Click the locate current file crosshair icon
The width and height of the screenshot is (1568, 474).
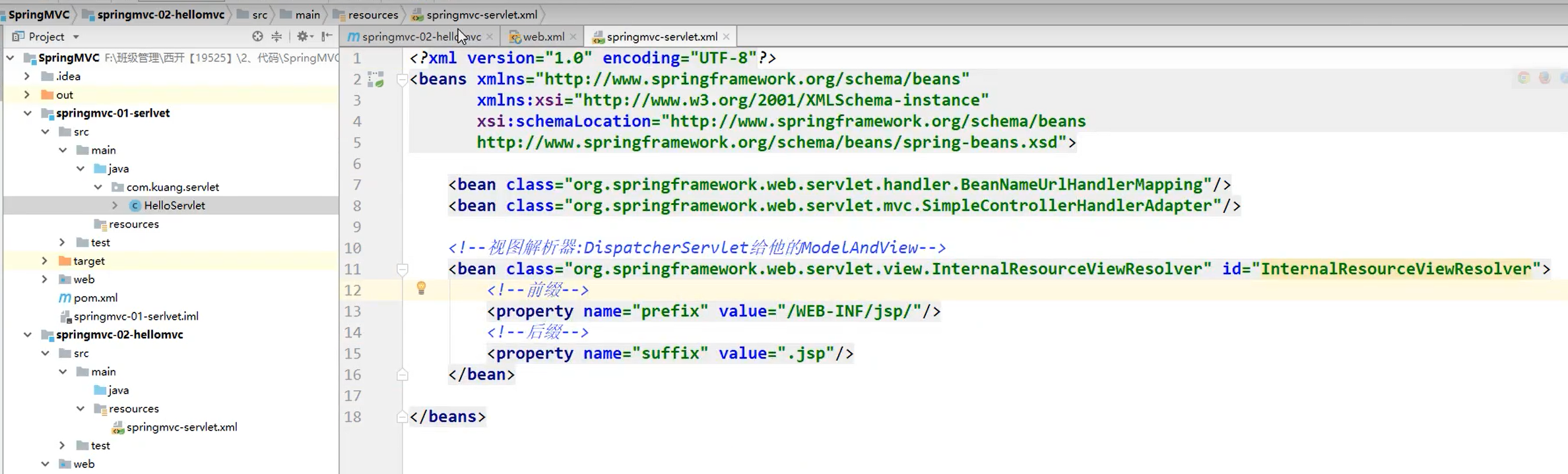coord(257,36)
